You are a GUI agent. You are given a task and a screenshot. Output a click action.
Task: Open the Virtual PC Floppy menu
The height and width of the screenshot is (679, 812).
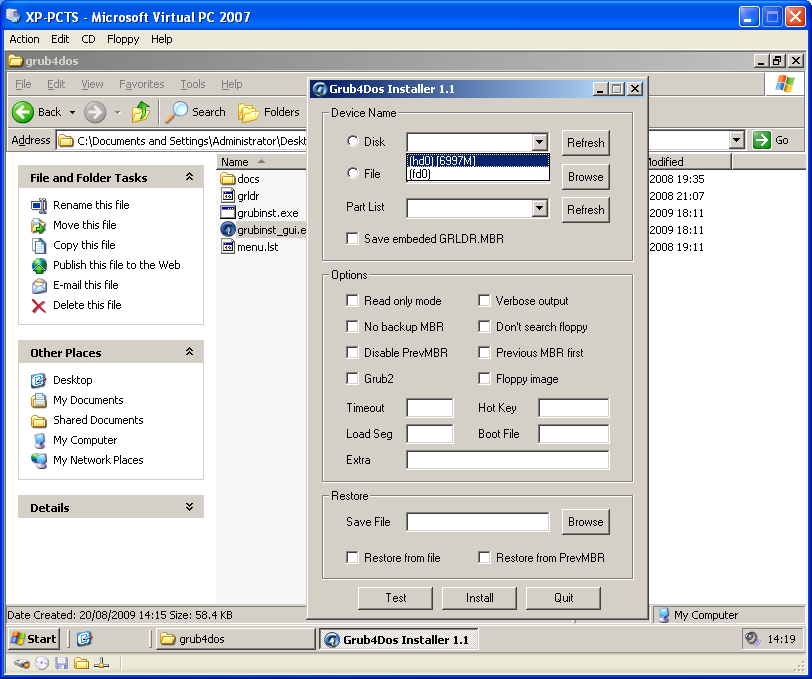[x=123, y=39]
